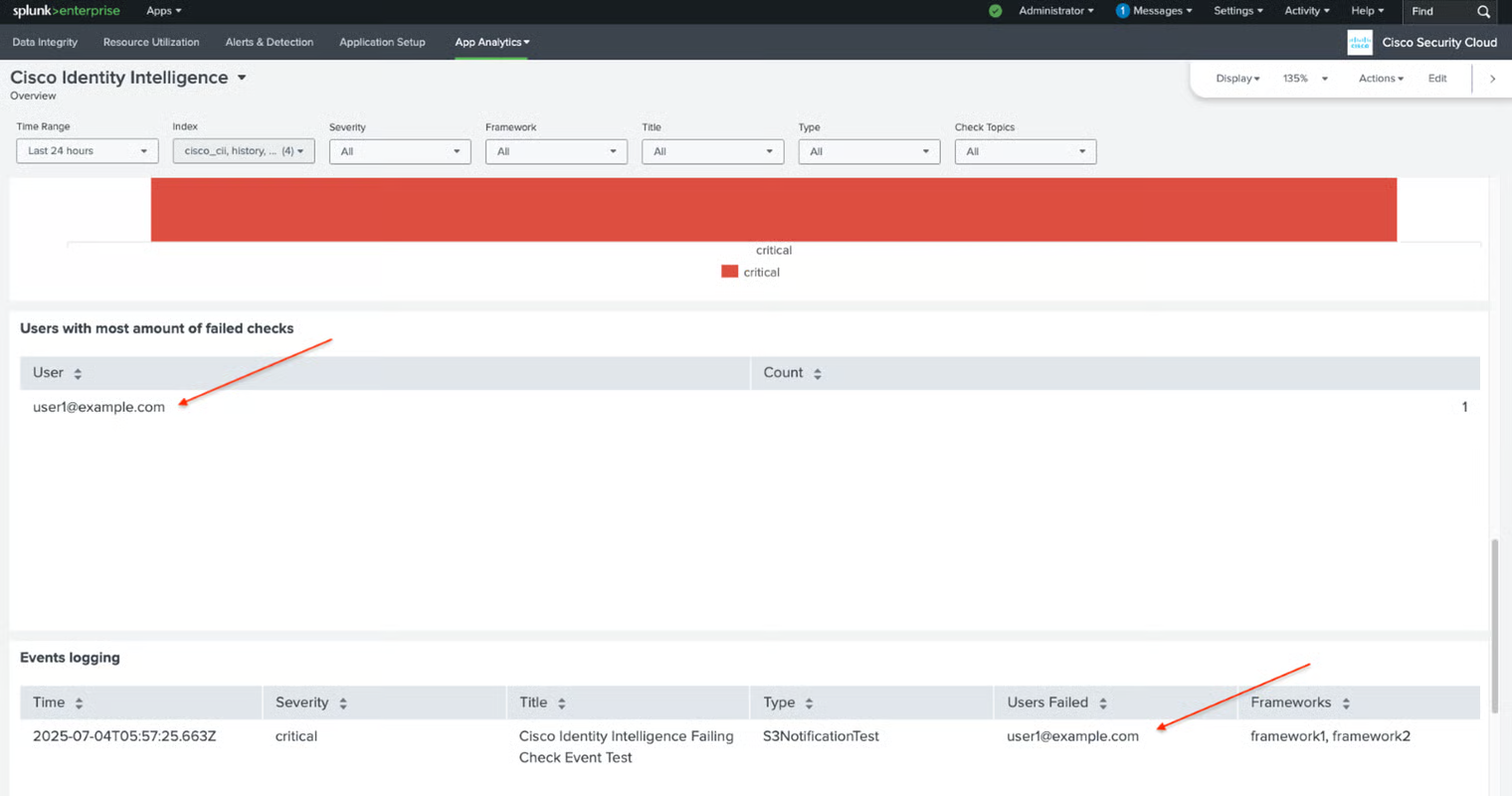Image resolution: width=1512 pixels, height=796 pixels.
Task: Go to the Alerts & Detection tab
Action: tap(269, 42)
